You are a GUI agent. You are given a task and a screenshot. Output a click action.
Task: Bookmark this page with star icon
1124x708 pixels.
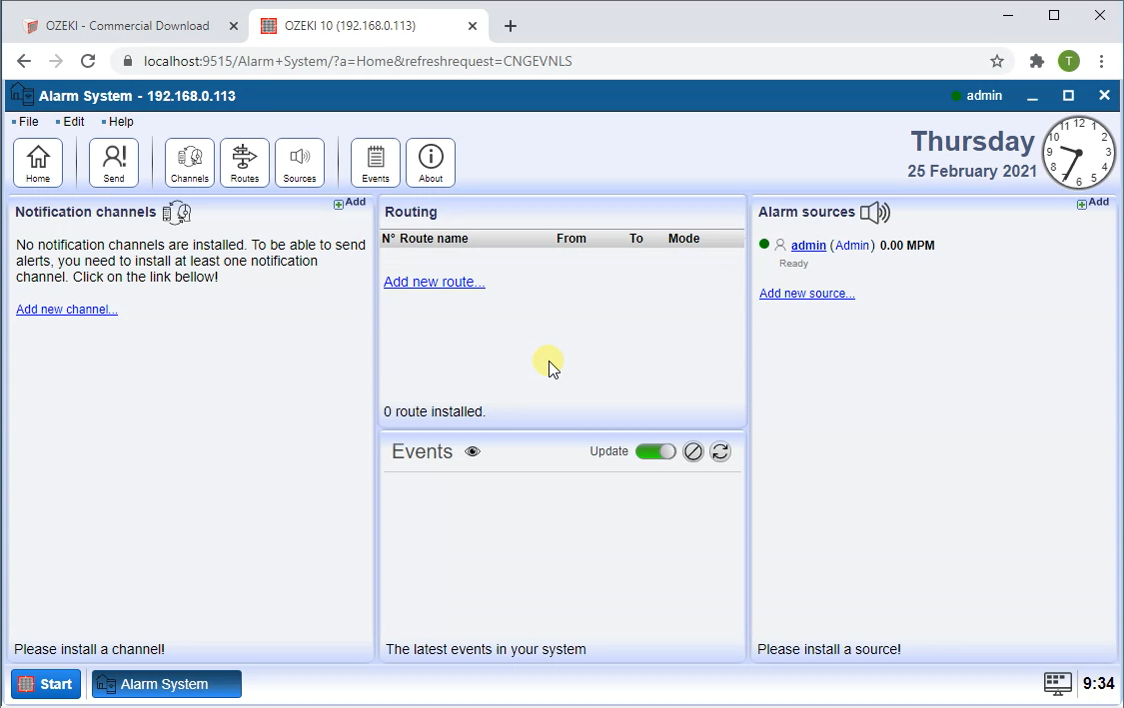[997, 61]
